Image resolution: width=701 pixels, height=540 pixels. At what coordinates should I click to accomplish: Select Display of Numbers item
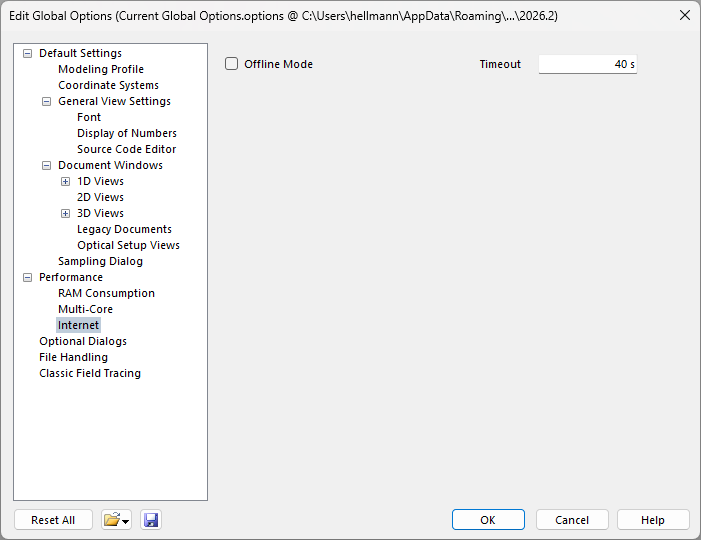click(x=127, y=133)
